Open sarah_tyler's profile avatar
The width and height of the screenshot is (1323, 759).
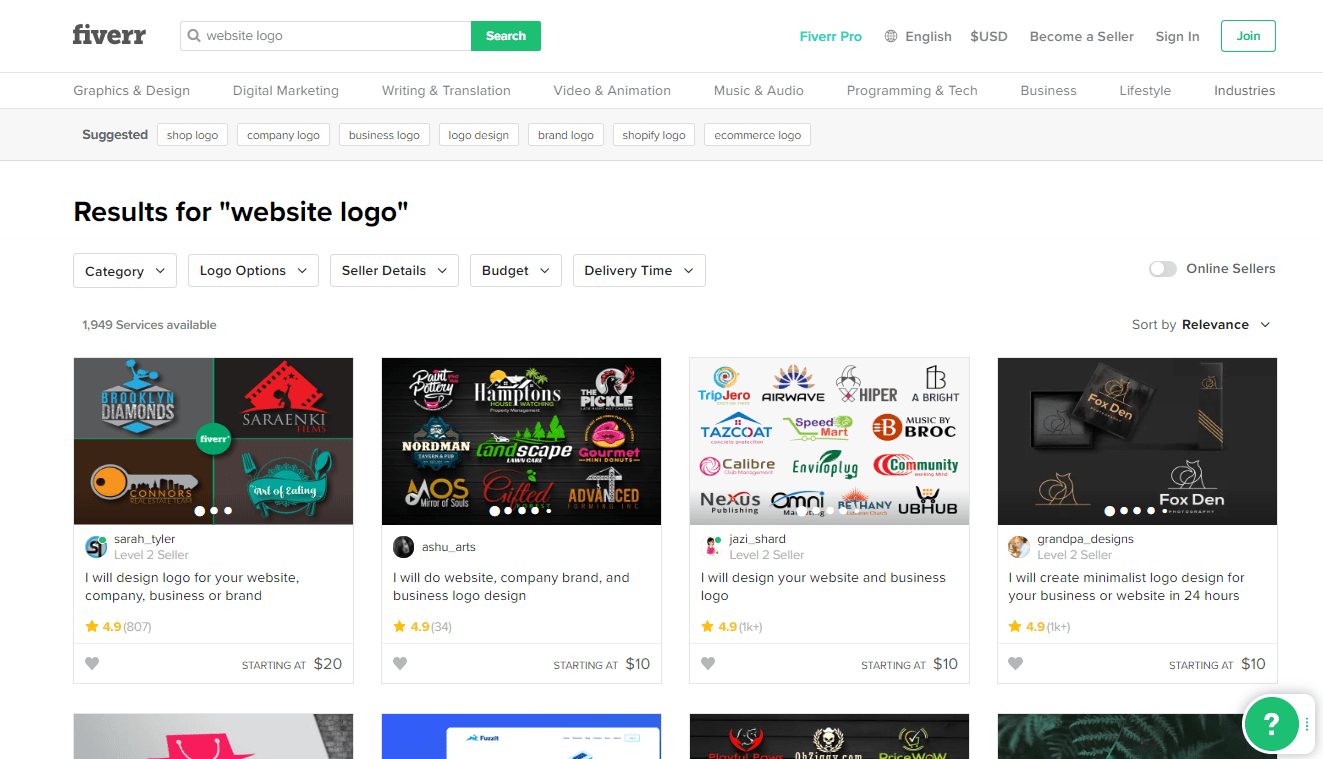click(96, 546)
